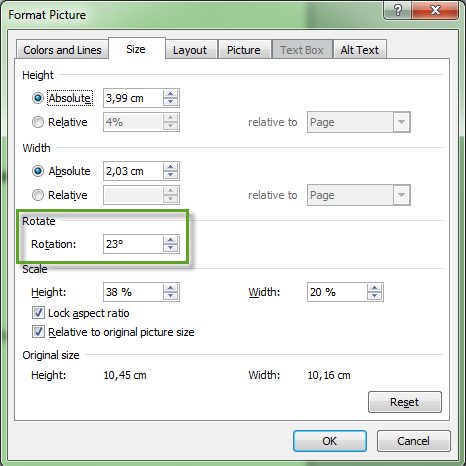Increase scale height percent spinner

pos(170,288)
